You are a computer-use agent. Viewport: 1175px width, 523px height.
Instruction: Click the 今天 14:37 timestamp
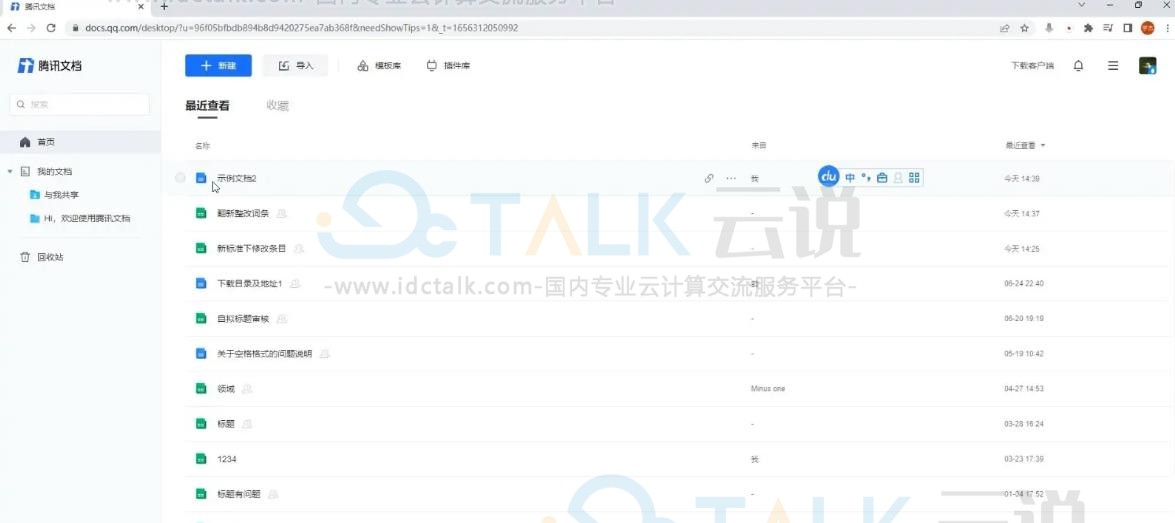[1021, 214]
